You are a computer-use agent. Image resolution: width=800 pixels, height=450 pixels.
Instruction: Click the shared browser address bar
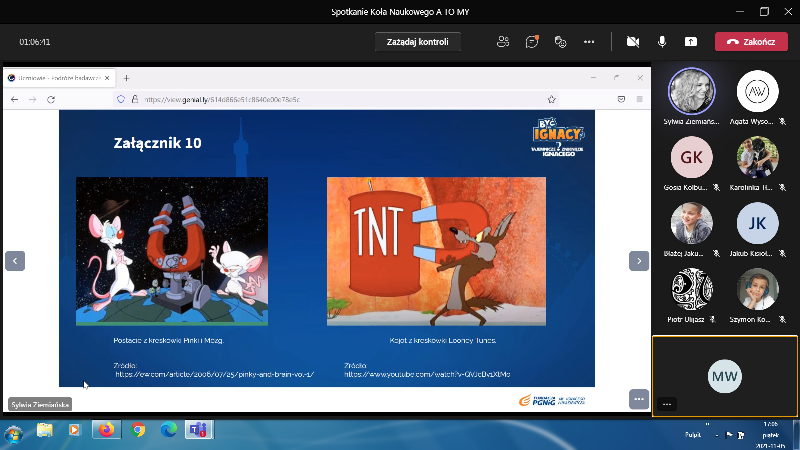(337, 99)
